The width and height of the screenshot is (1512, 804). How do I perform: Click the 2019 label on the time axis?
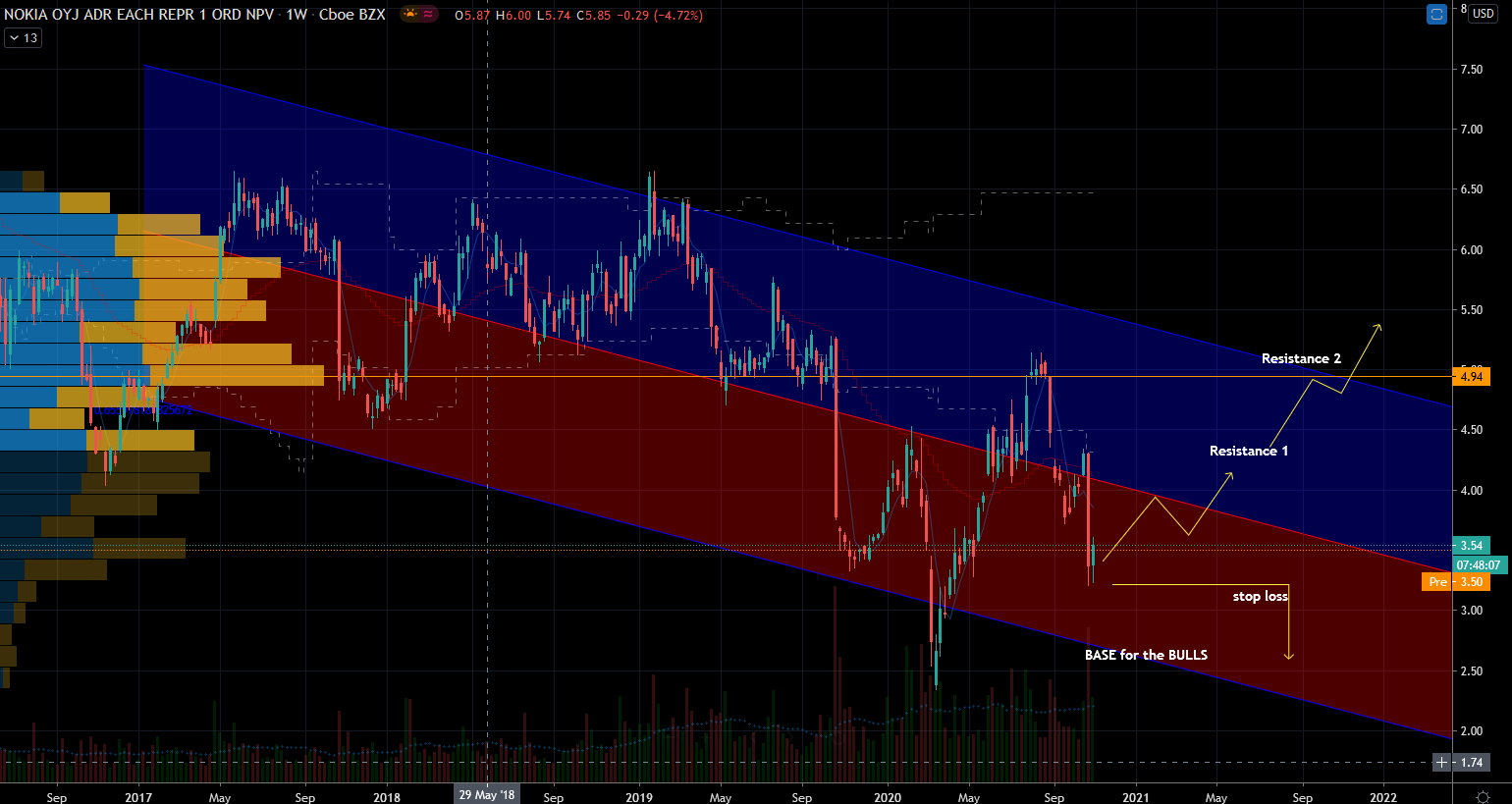pyautogui.click(x=639, y=797)
